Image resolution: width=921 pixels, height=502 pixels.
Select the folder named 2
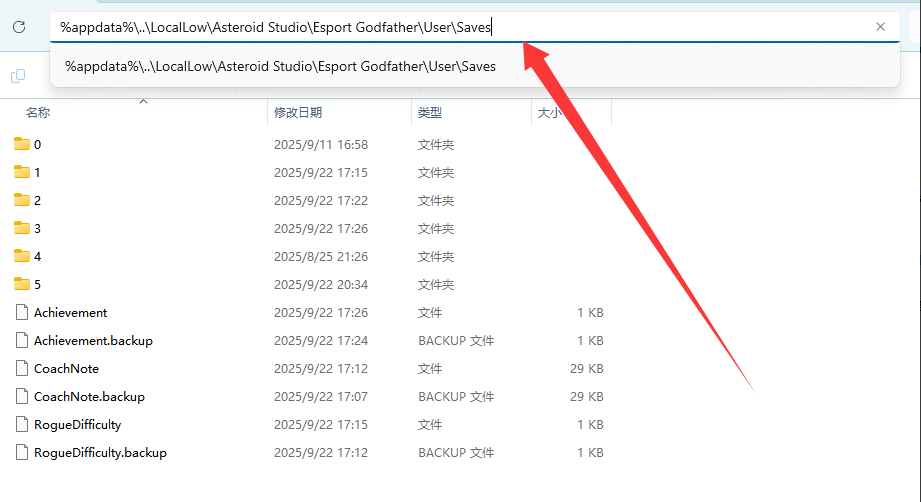[37, 200]
